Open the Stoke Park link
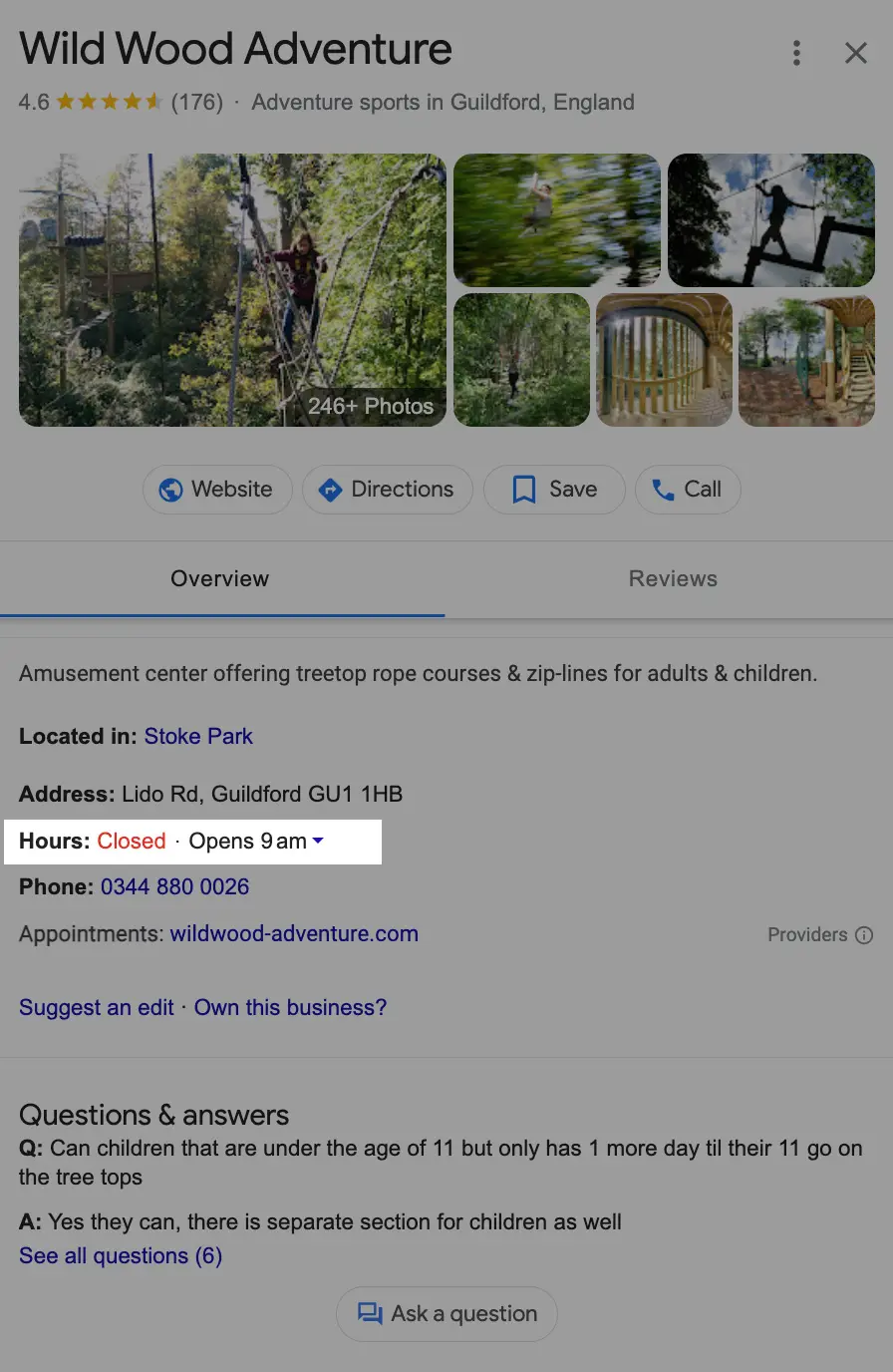 click(198, 736)
